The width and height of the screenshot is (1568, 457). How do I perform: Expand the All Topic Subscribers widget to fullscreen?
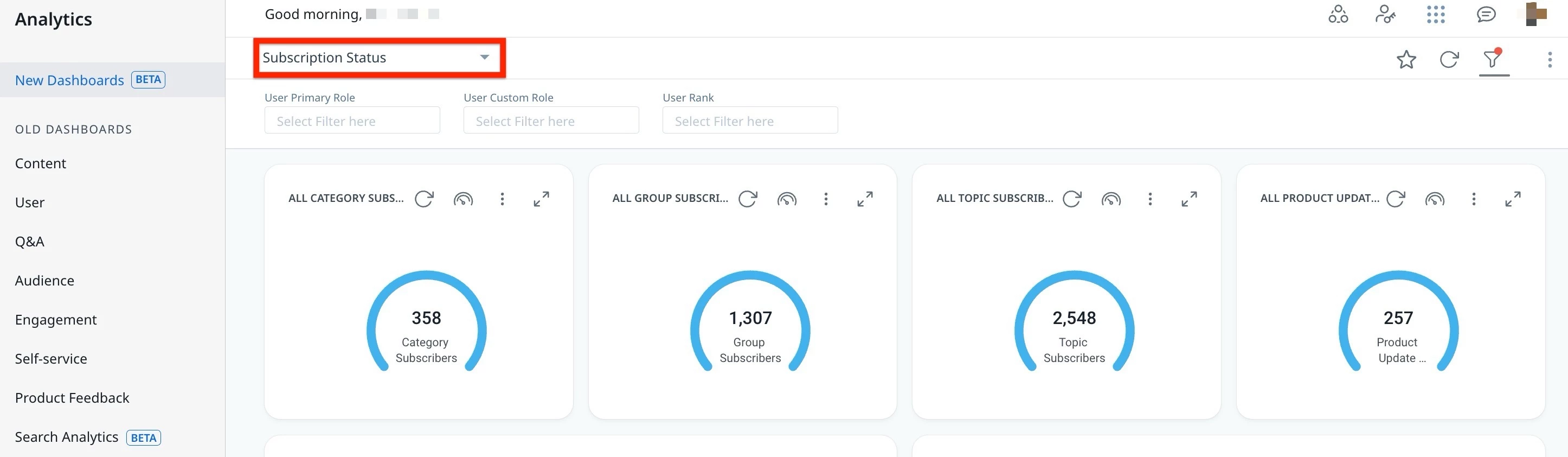tap(1190, 199)
